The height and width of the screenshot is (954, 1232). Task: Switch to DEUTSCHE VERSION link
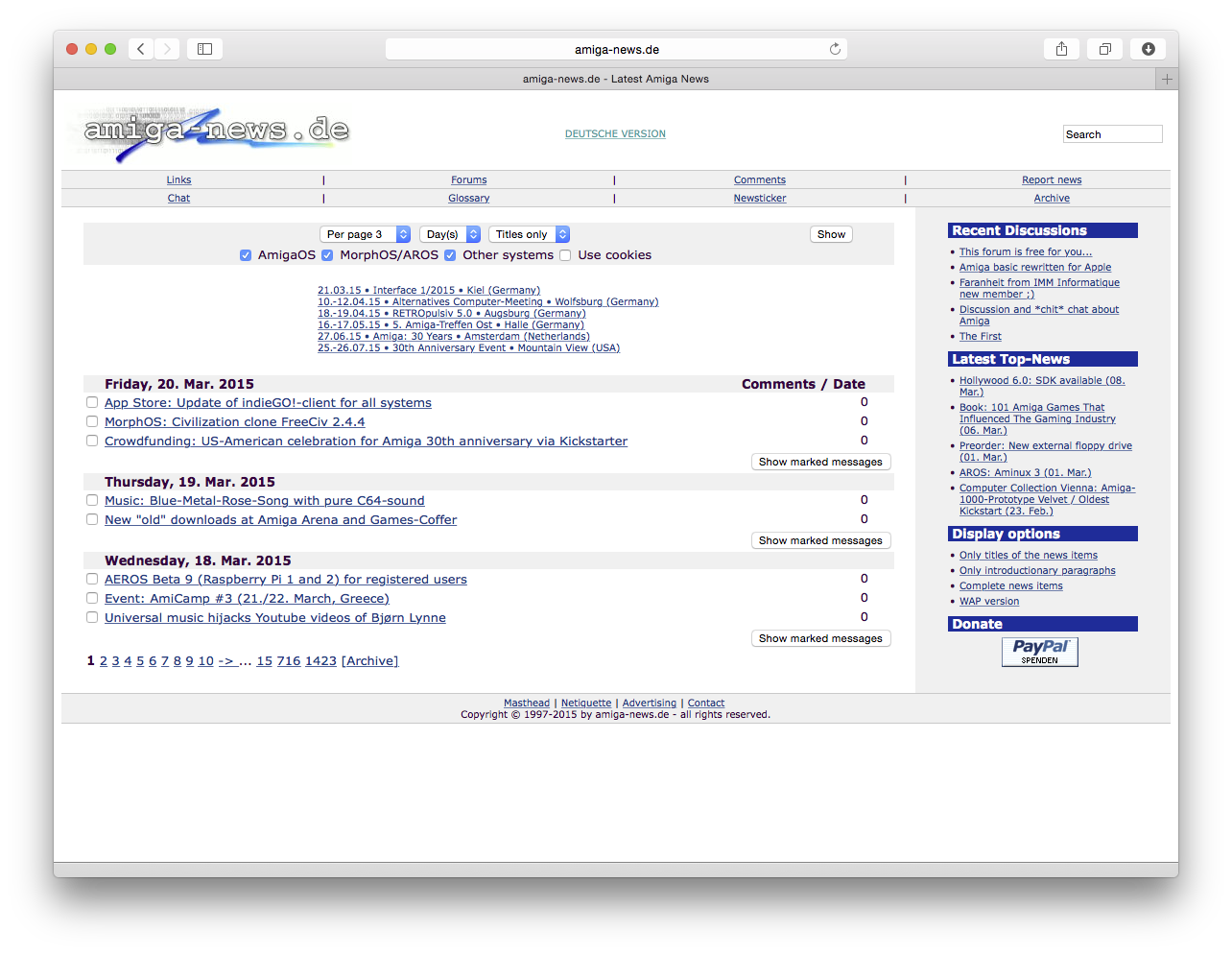pyautogui.click(x=615, y=134)
